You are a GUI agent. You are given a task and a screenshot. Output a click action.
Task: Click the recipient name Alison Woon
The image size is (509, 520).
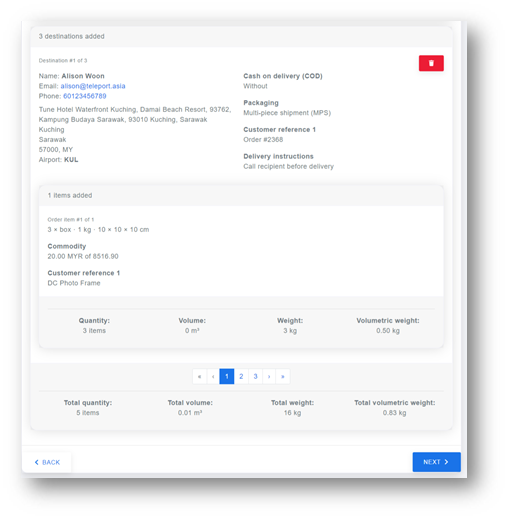83,76
